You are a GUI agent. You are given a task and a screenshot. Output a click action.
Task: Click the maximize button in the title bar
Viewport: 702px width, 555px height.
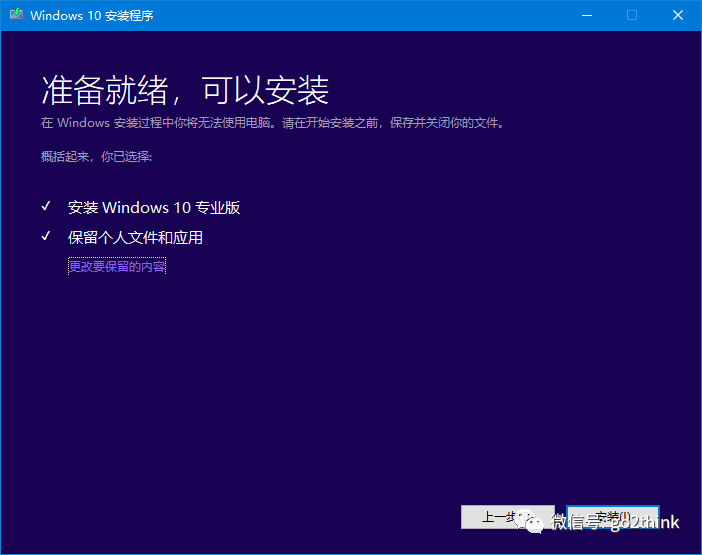632,15
